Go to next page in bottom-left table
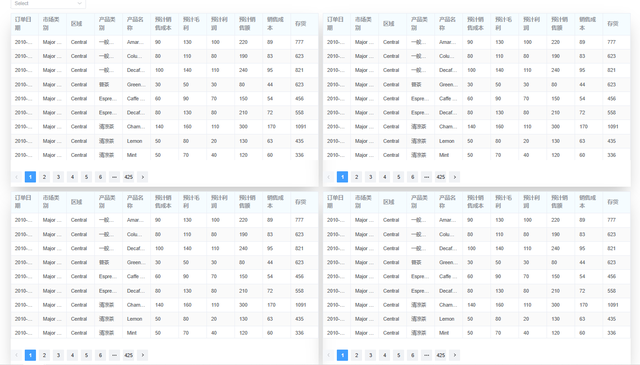The width and height of the screenshot is (640, 365). point(142,355)
